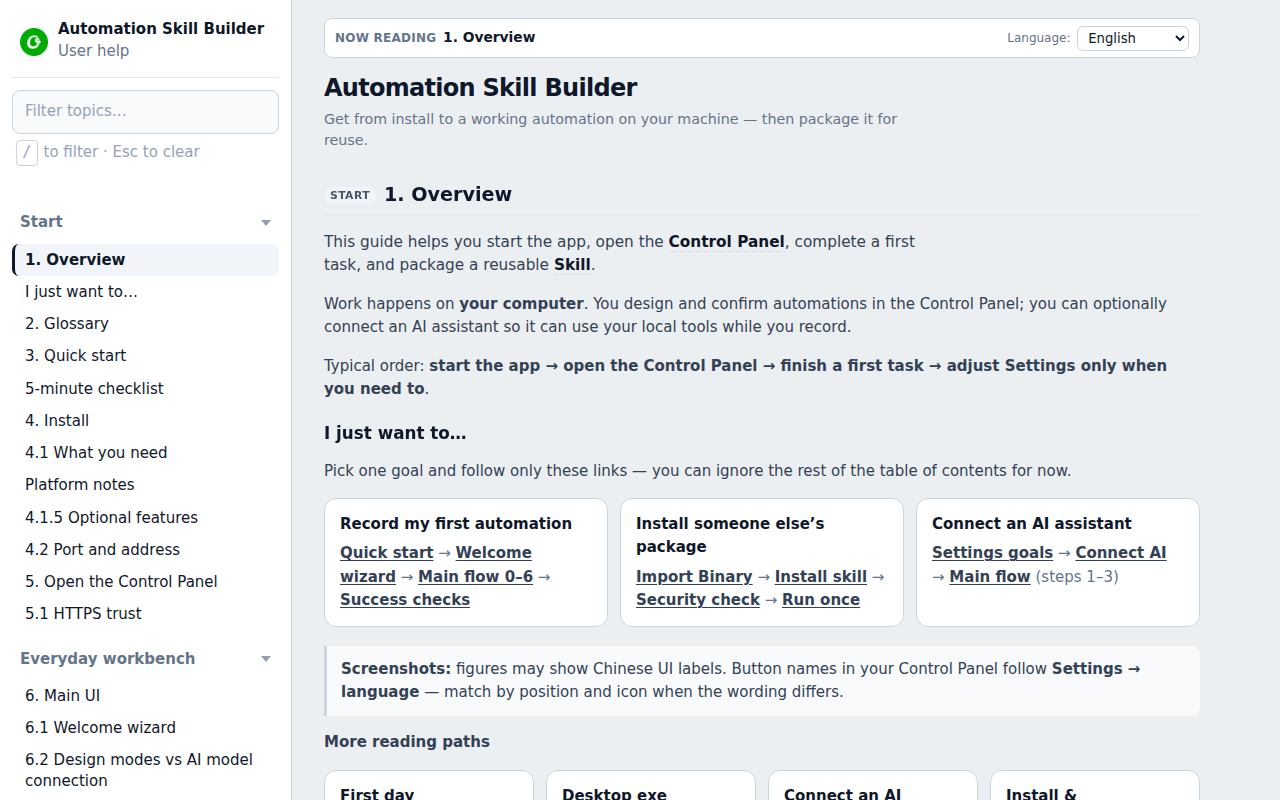This screenshot has height=800, width=1280.
Task: Open the Settings goals link
Action: click(992, 553)
